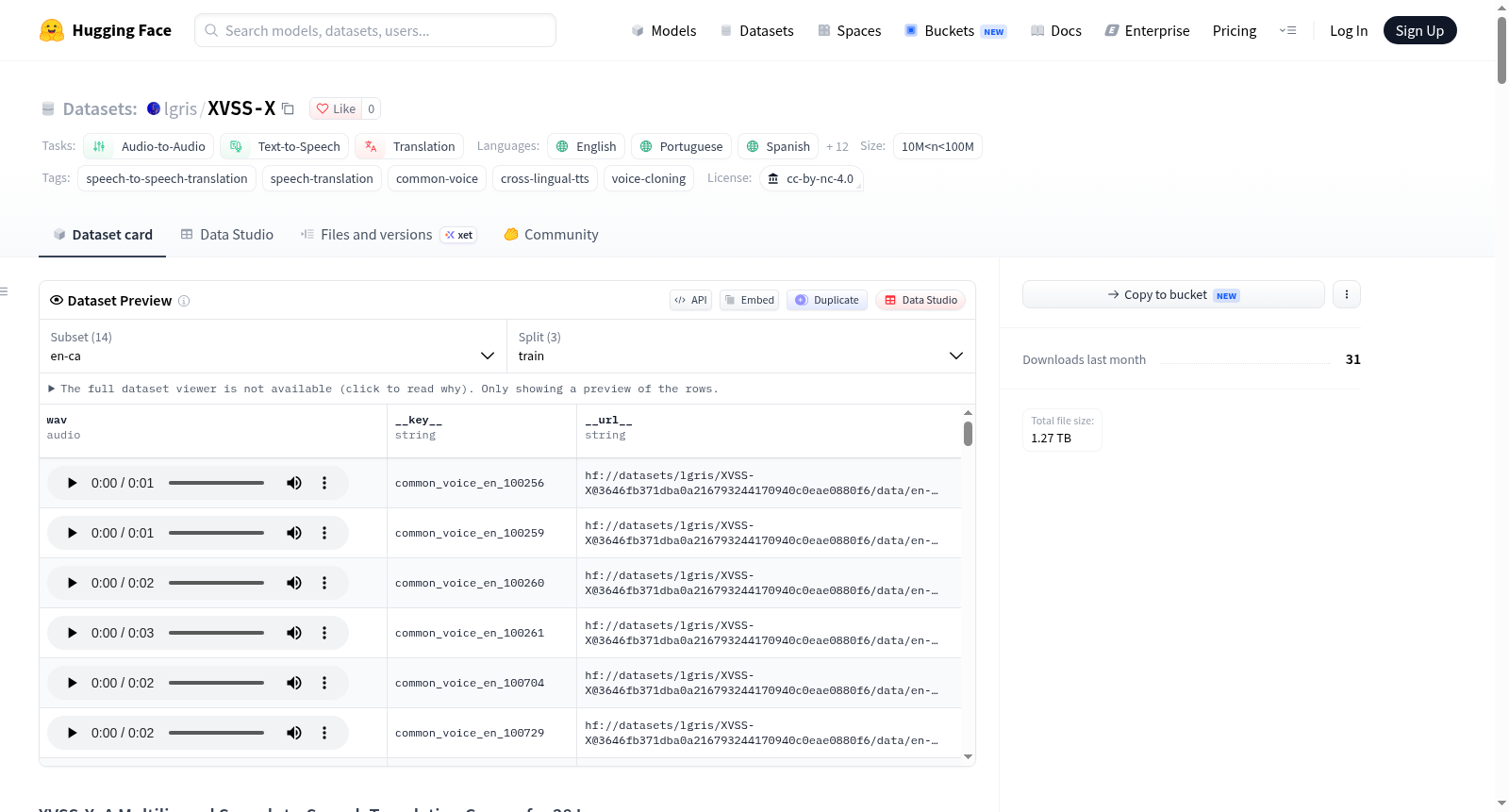
Task: Open the Split train dropdown
Action: tap(740, 346)
